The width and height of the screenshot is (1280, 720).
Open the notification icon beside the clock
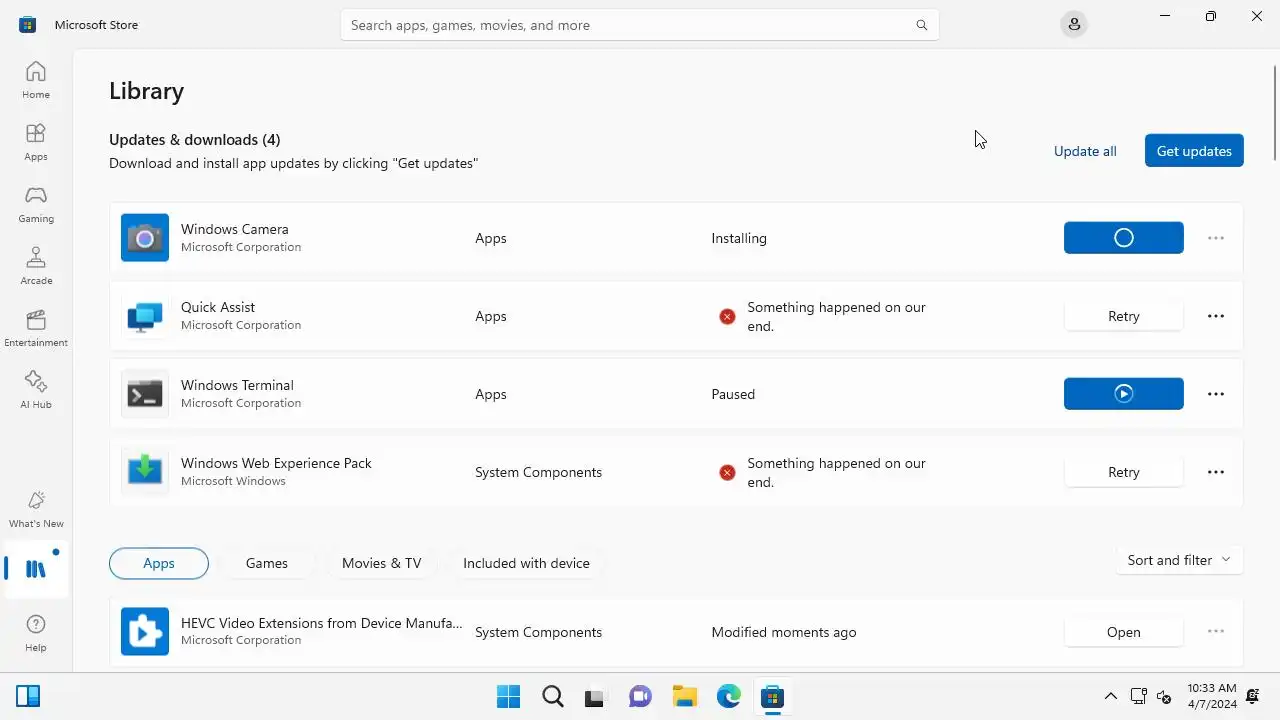pos(1252,696)
